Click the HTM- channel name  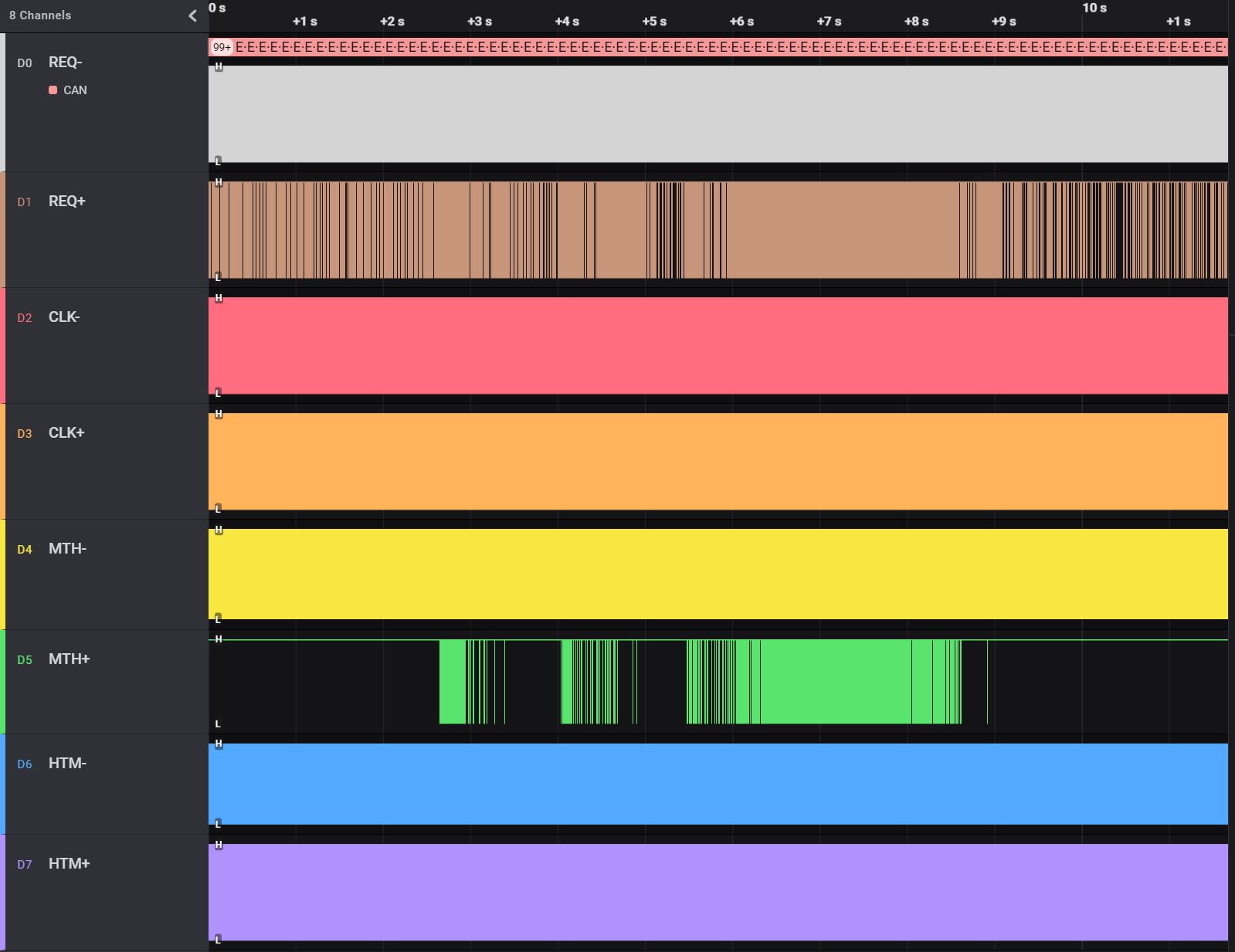tap(67, 764)
